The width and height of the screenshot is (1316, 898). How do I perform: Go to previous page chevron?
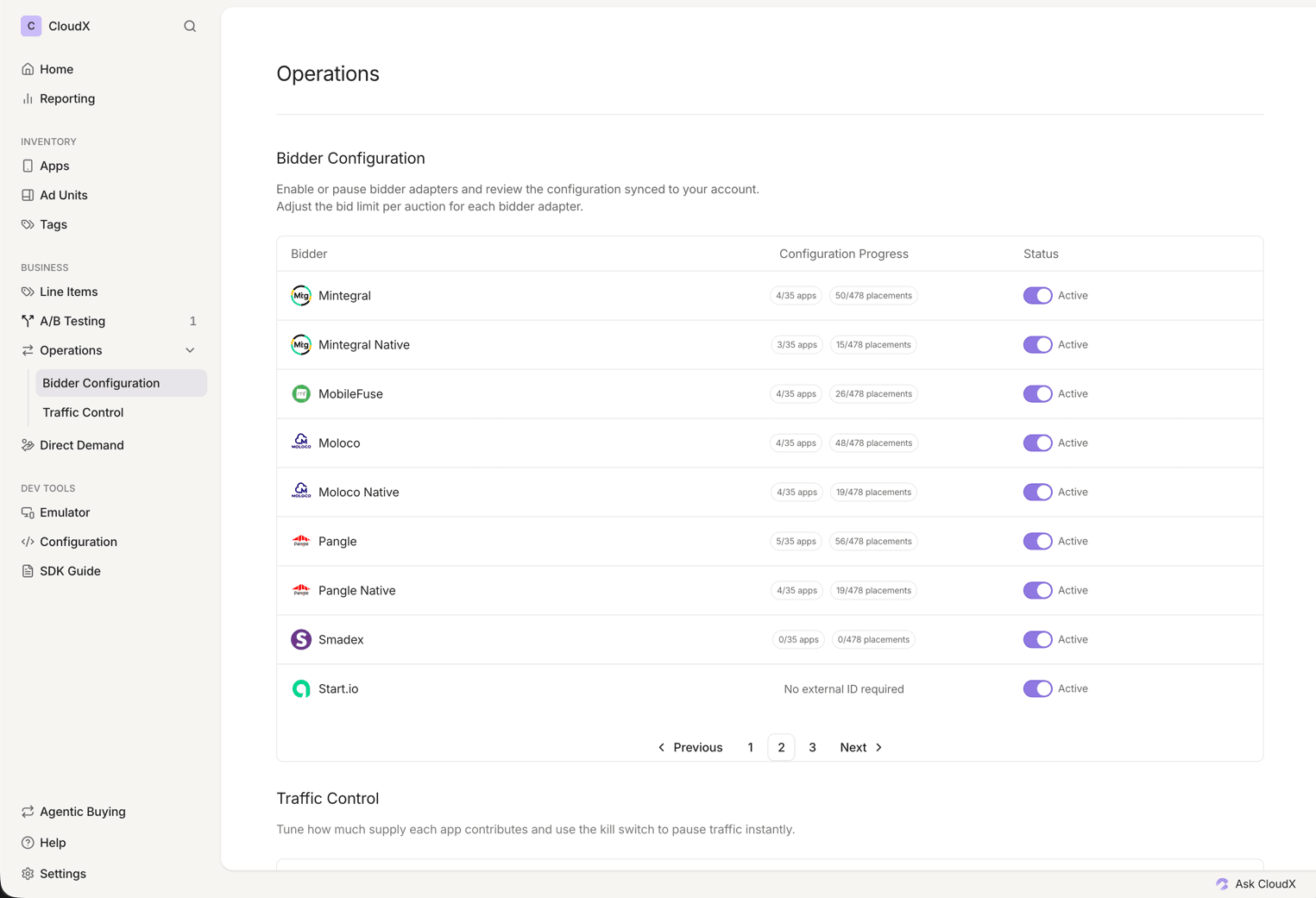[x=662, y=748]
